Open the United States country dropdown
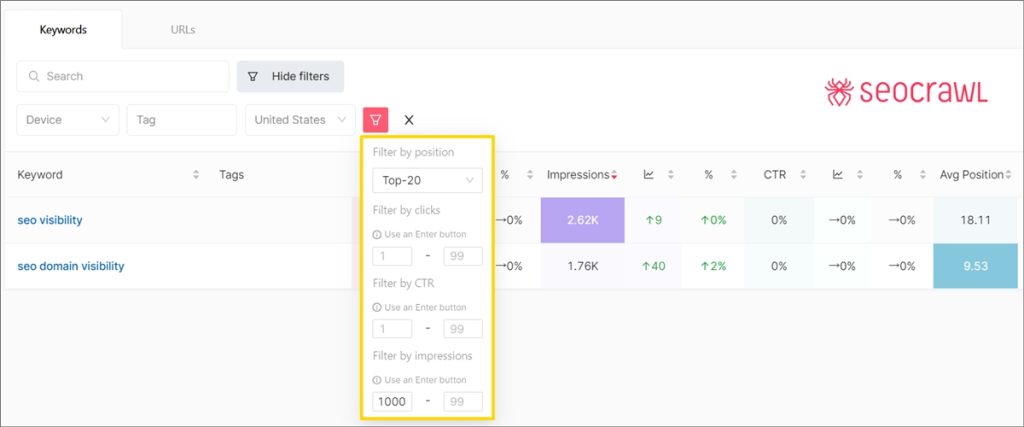This screenshot has height=427, width=1024. (x=300, y=120)
